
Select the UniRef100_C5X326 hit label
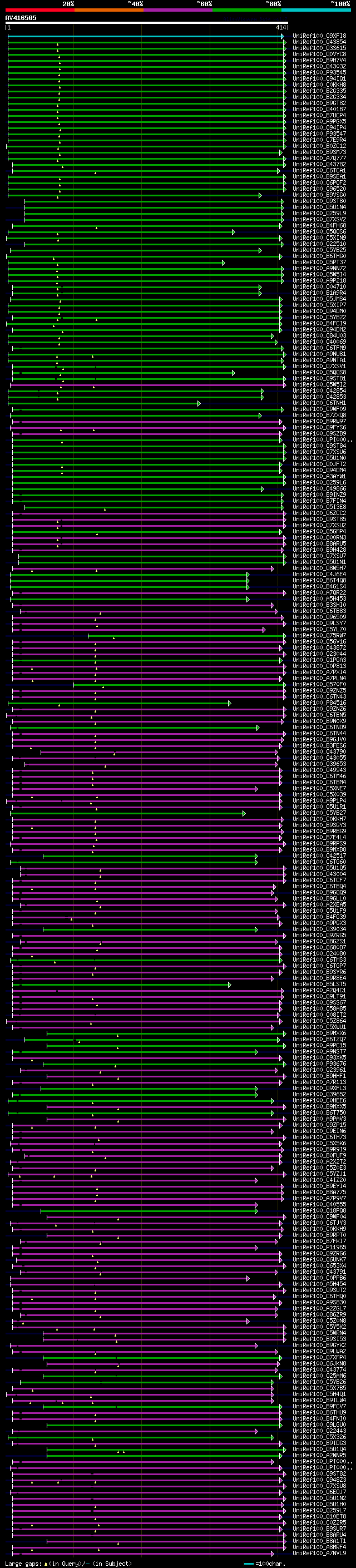[x=319, y=1437]
